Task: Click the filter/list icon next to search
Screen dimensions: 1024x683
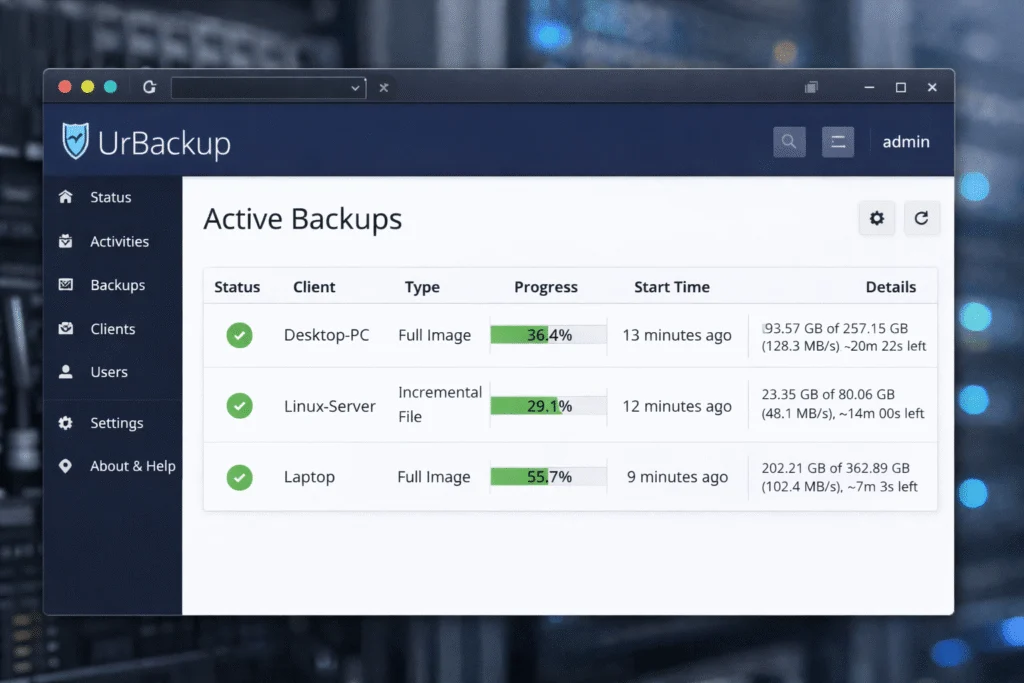Action: (838, 141)
